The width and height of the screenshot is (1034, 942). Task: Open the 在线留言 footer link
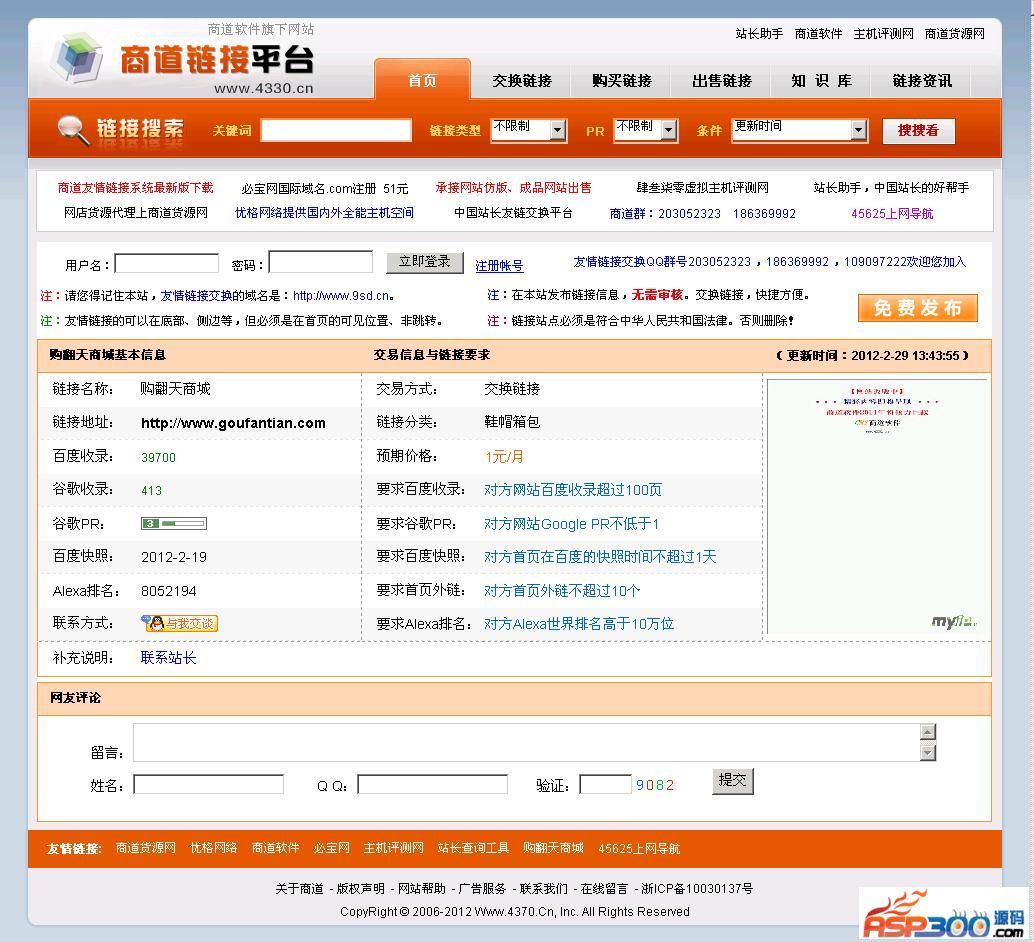pos(604,889)
